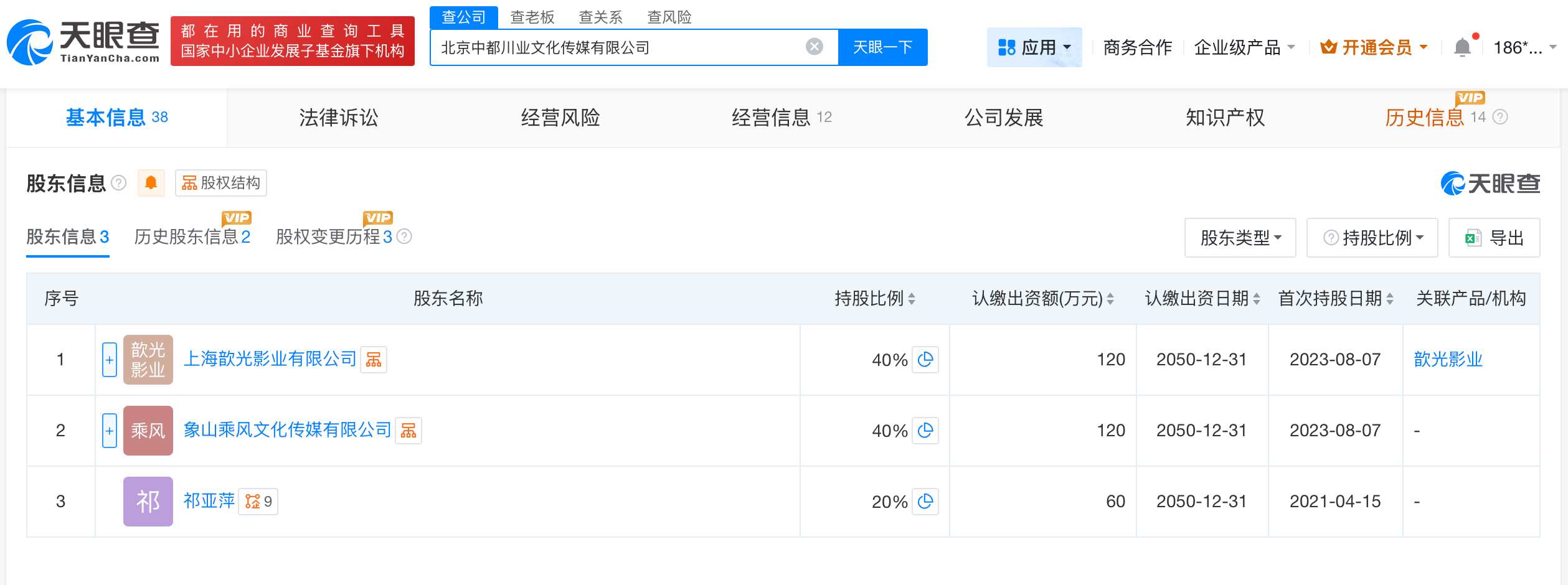This screenshot has width=1568, height=585.
Task: Open the 股东类型 dropdown
Action: point(1239,237)
